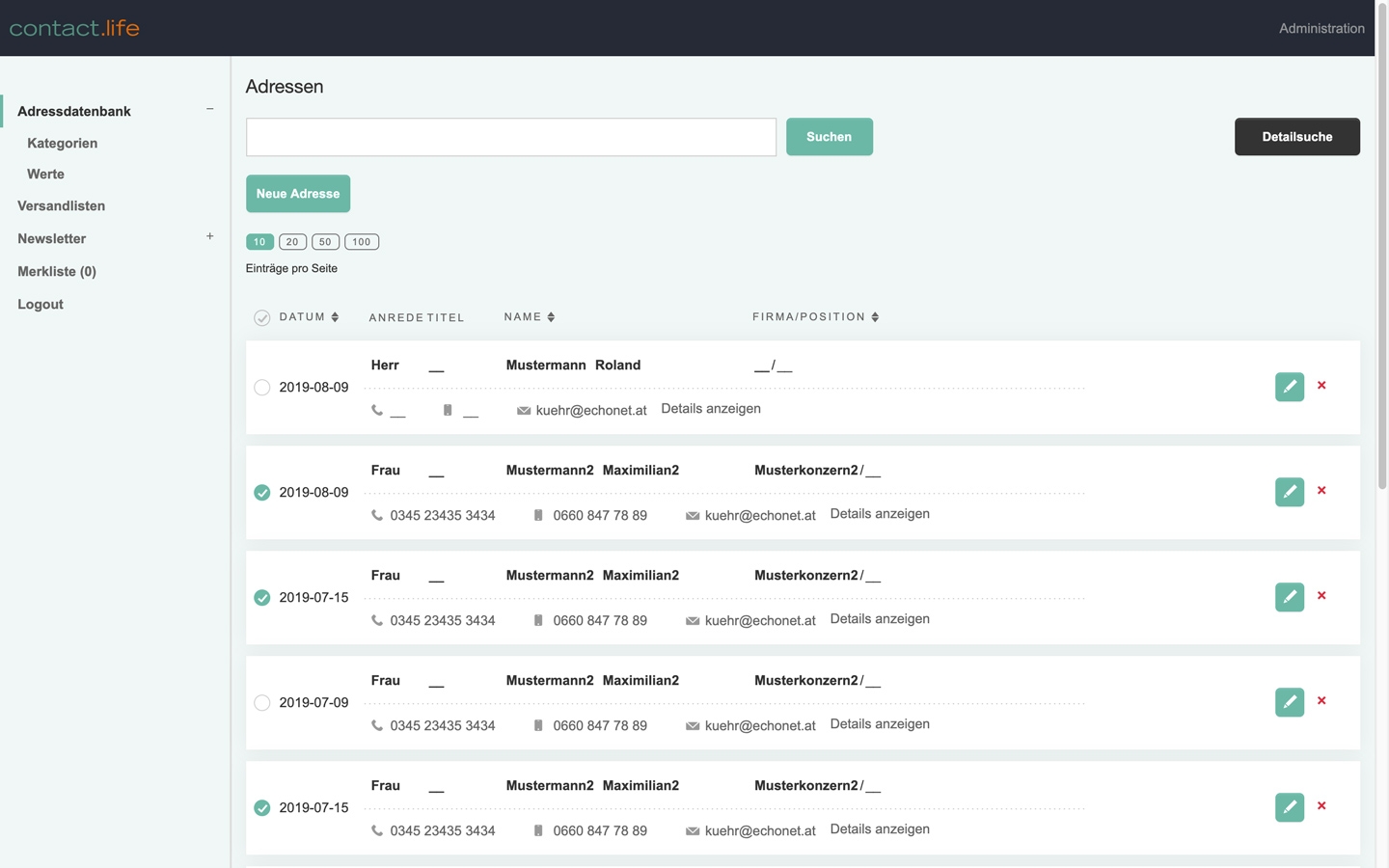Click the Neue Adresse button
The width and height of the screenshot is (1389, 868).
coord(297,194)
